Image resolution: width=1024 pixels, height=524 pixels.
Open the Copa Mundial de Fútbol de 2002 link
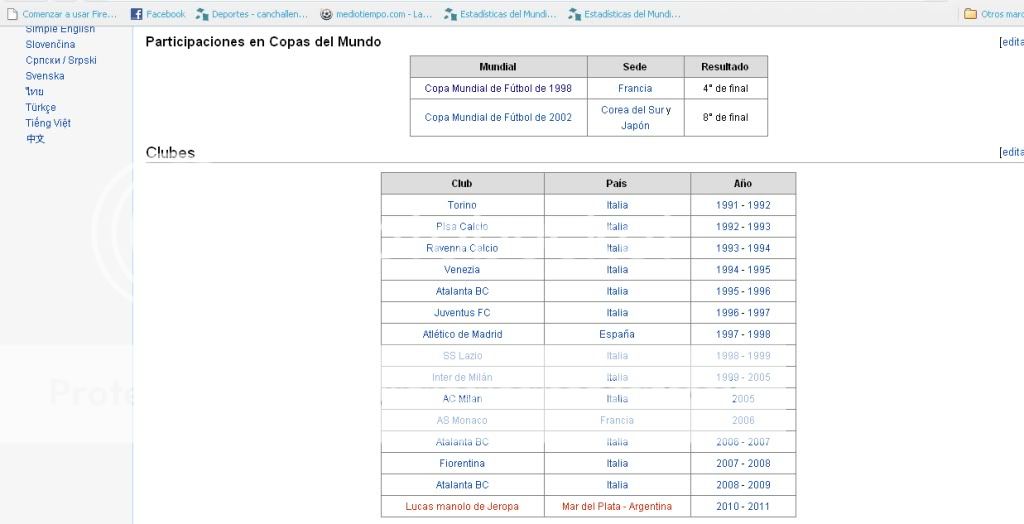(x=498, y=118)
